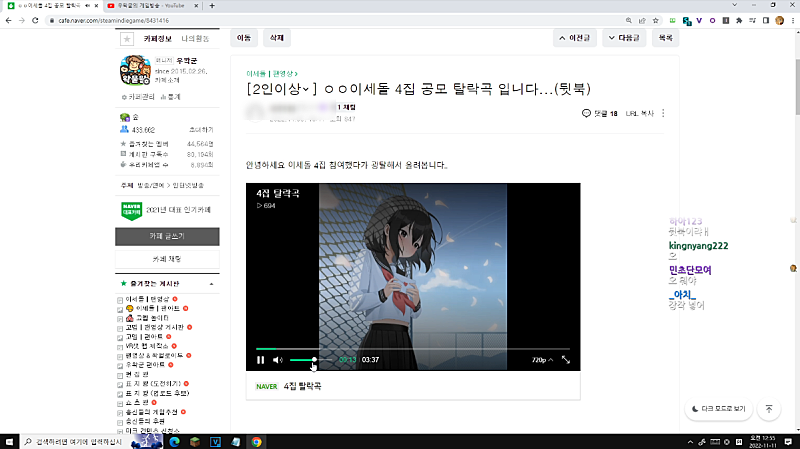Toggle 다크 모드로 보기 dark mode
800x449 pixels.
(x=718, y=409)
